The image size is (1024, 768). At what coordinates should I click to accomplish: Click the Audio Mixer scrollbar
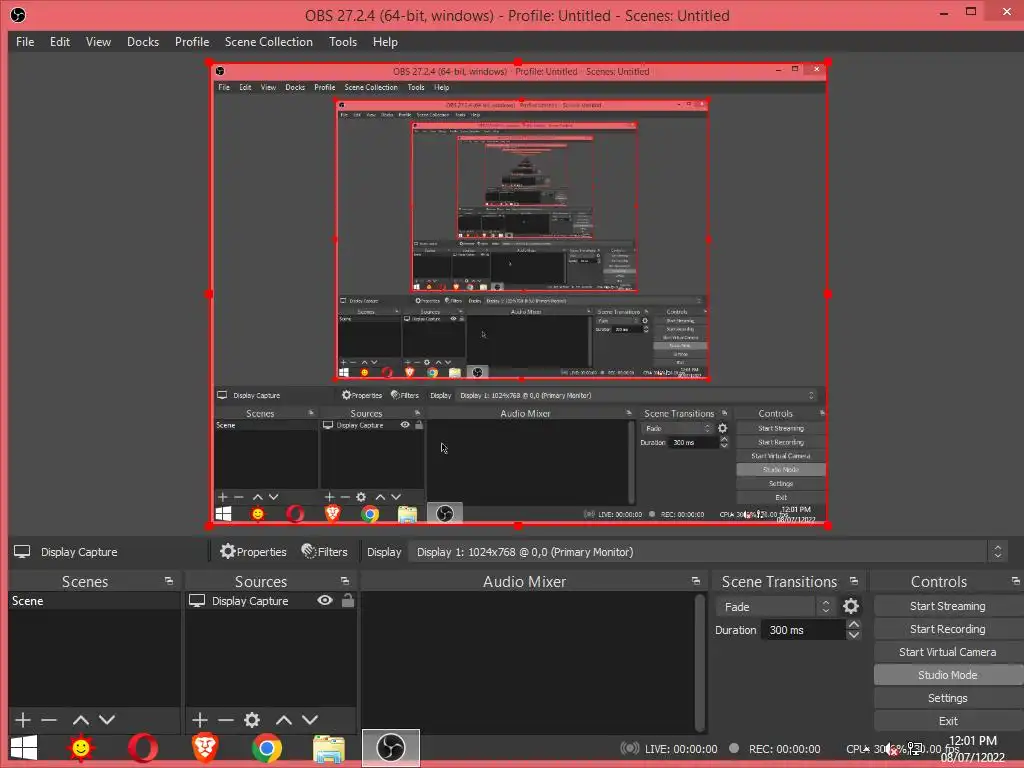point(699,662)
